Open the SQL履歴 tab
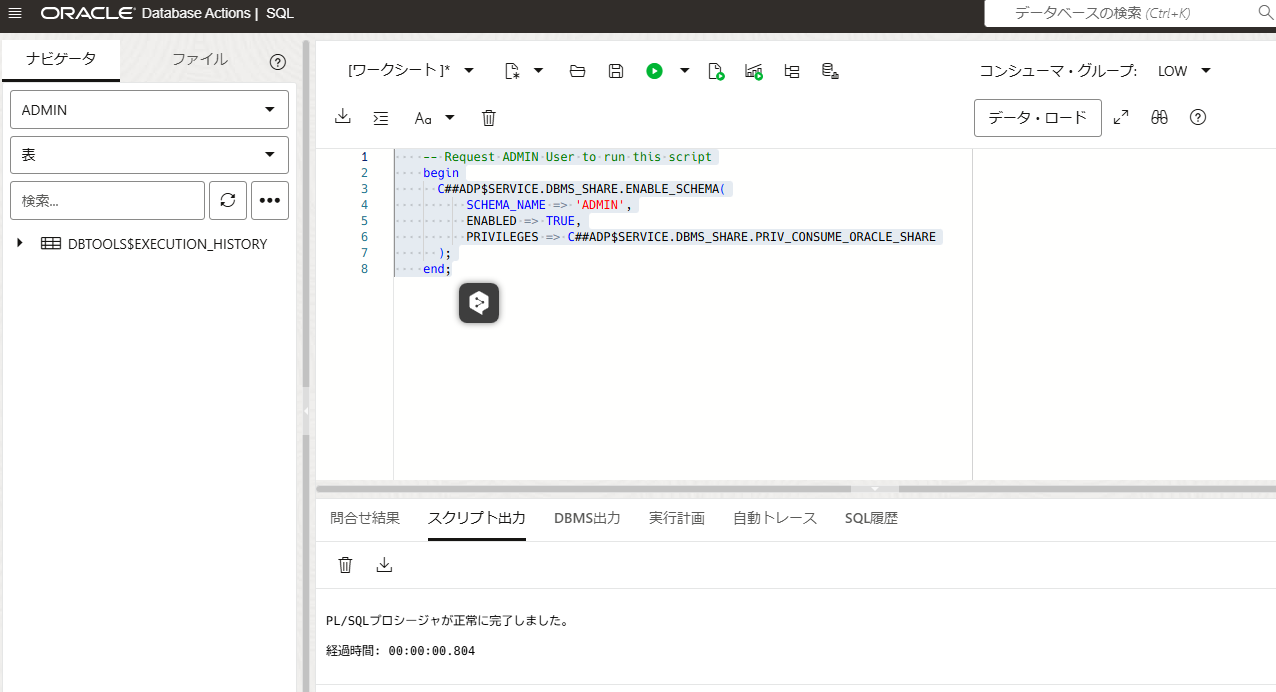 871,518
